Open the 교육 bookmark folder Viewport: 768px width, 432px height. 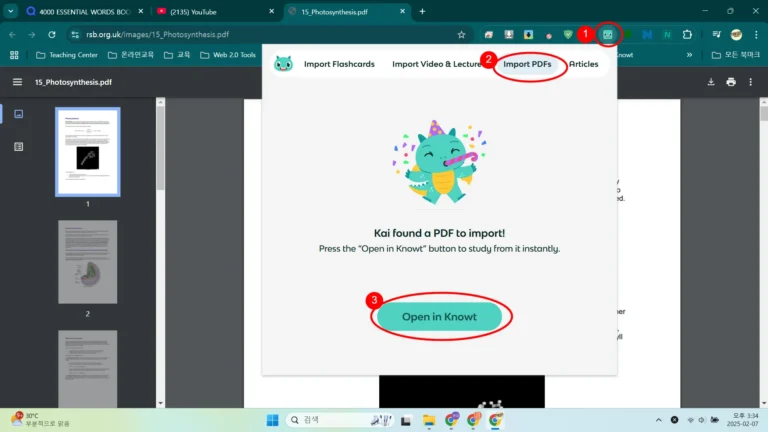pyautogui.click(x=177, y=55)
